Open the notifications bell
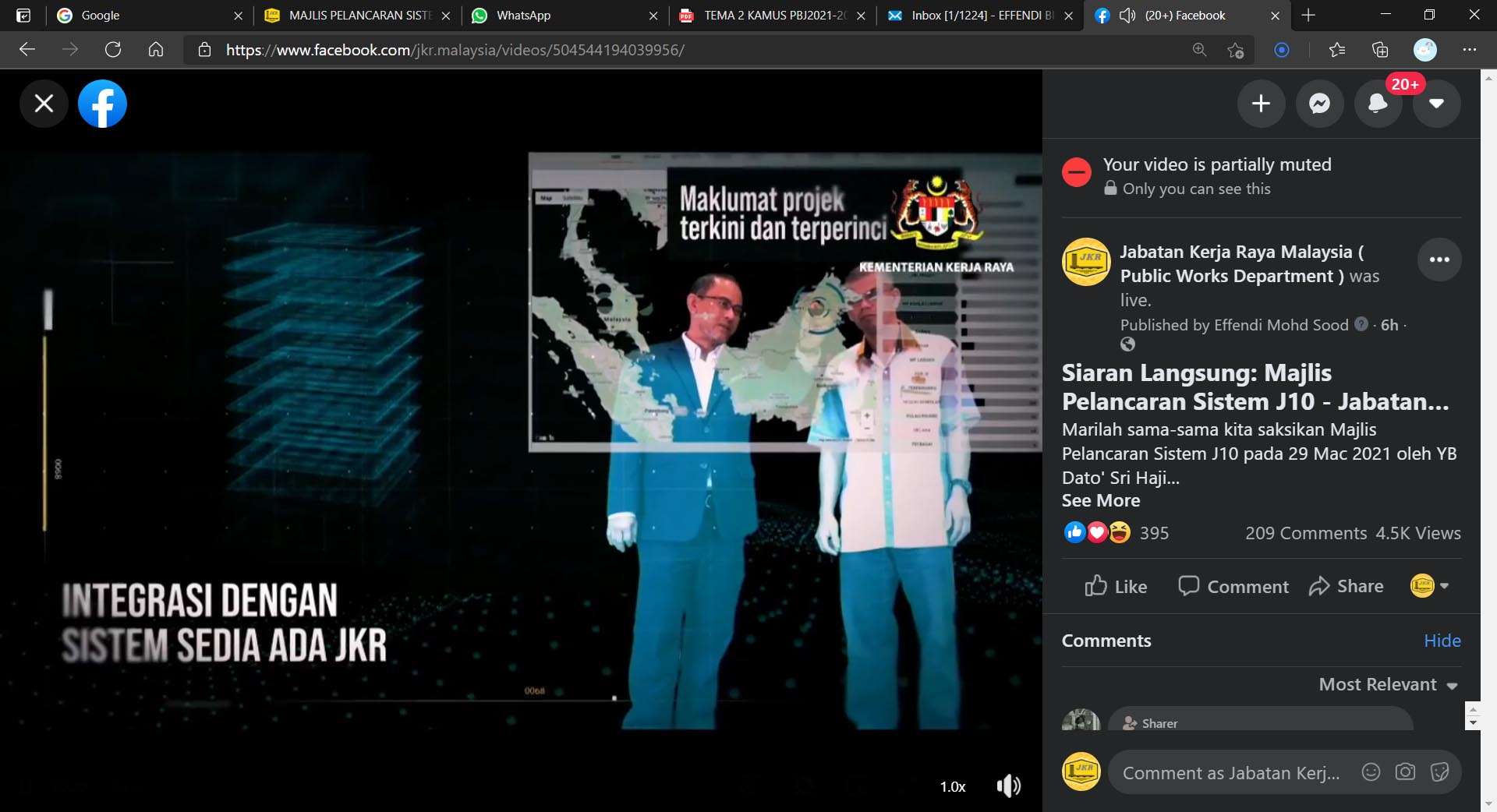The width and height of the screenshot is (1497, 812). [1378, 103]
